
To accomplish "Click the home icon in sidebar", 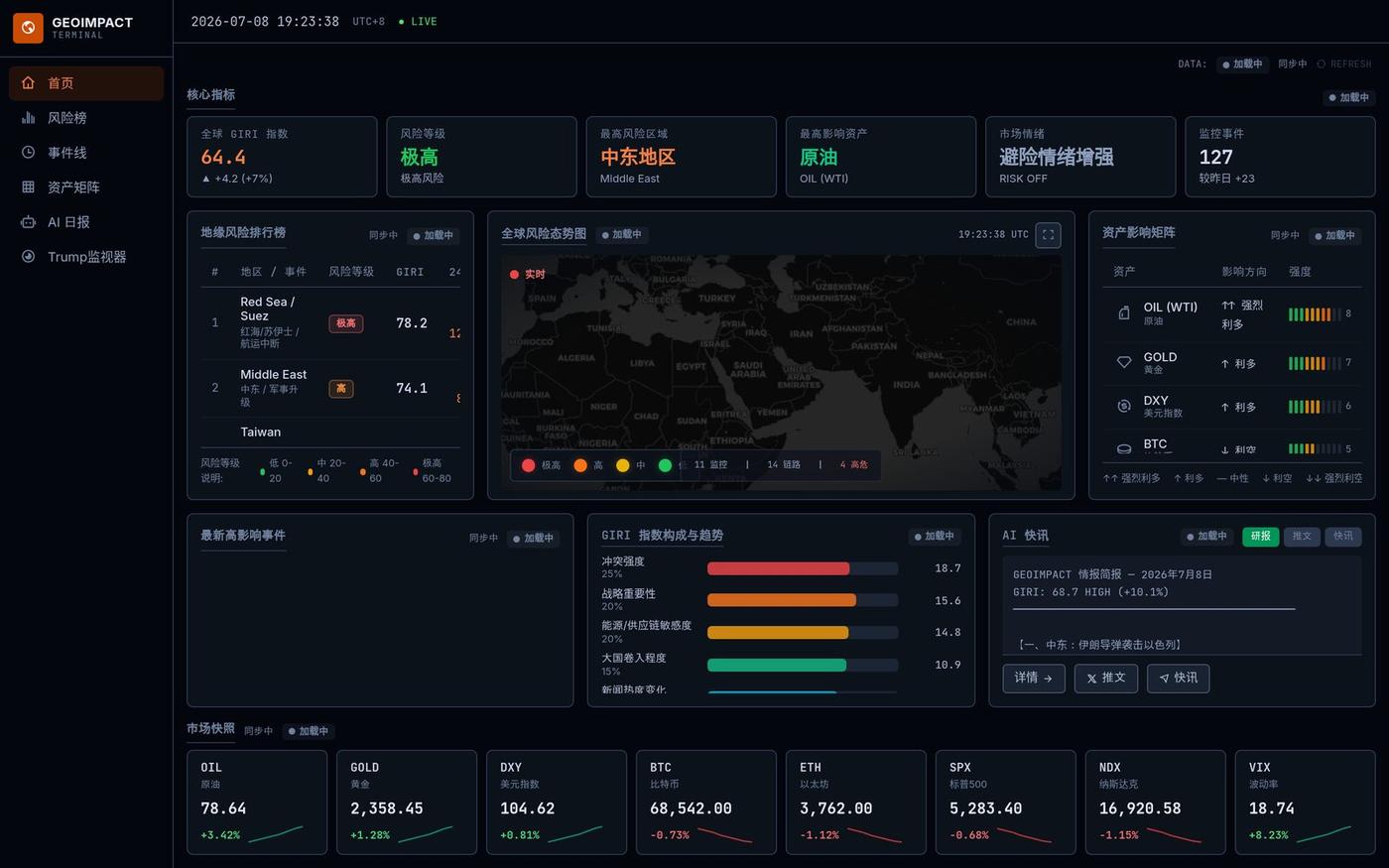I will 28,83.
